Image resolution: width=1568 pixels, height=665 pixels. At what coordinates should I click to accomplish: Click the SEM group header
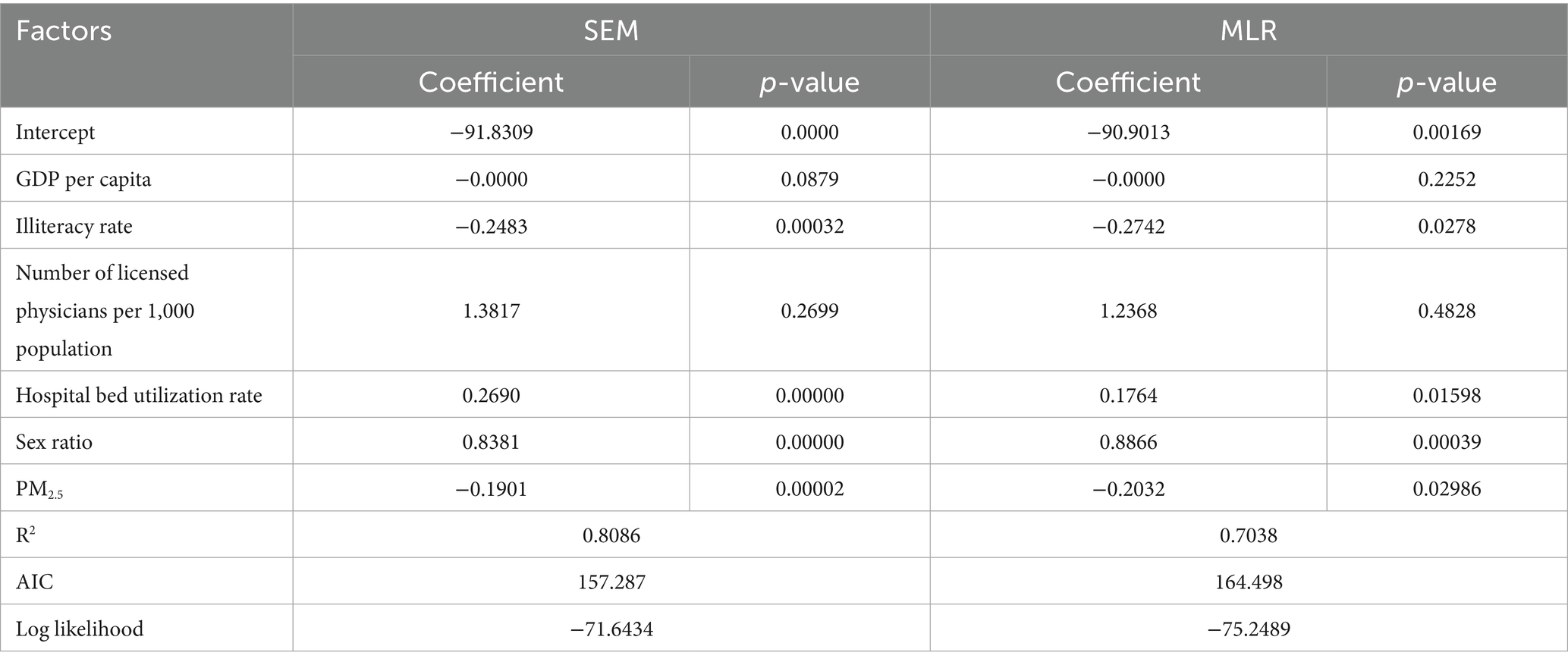pyautogui.click(x=611, y=30)
